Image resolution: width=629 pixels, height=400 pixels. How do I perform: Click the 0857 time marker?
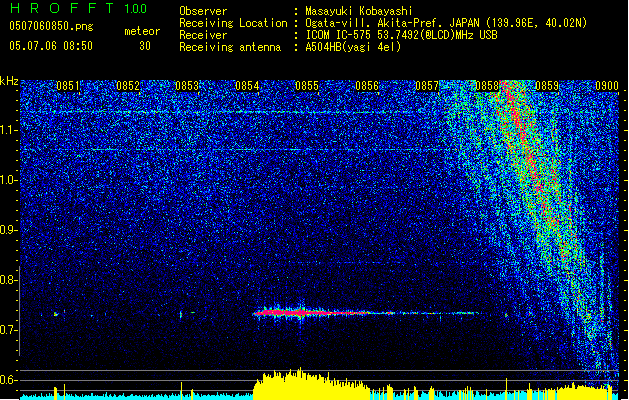[x=427, y=86]
